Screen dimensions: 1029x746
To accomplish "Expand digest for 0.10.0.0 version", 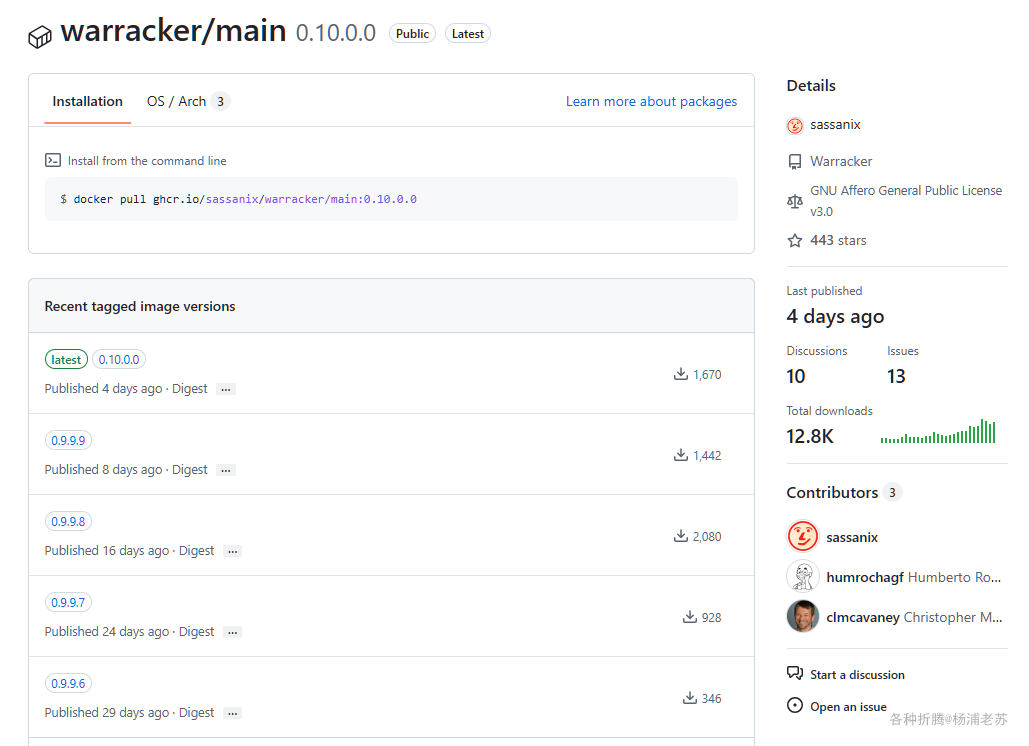I will point(226,389).
